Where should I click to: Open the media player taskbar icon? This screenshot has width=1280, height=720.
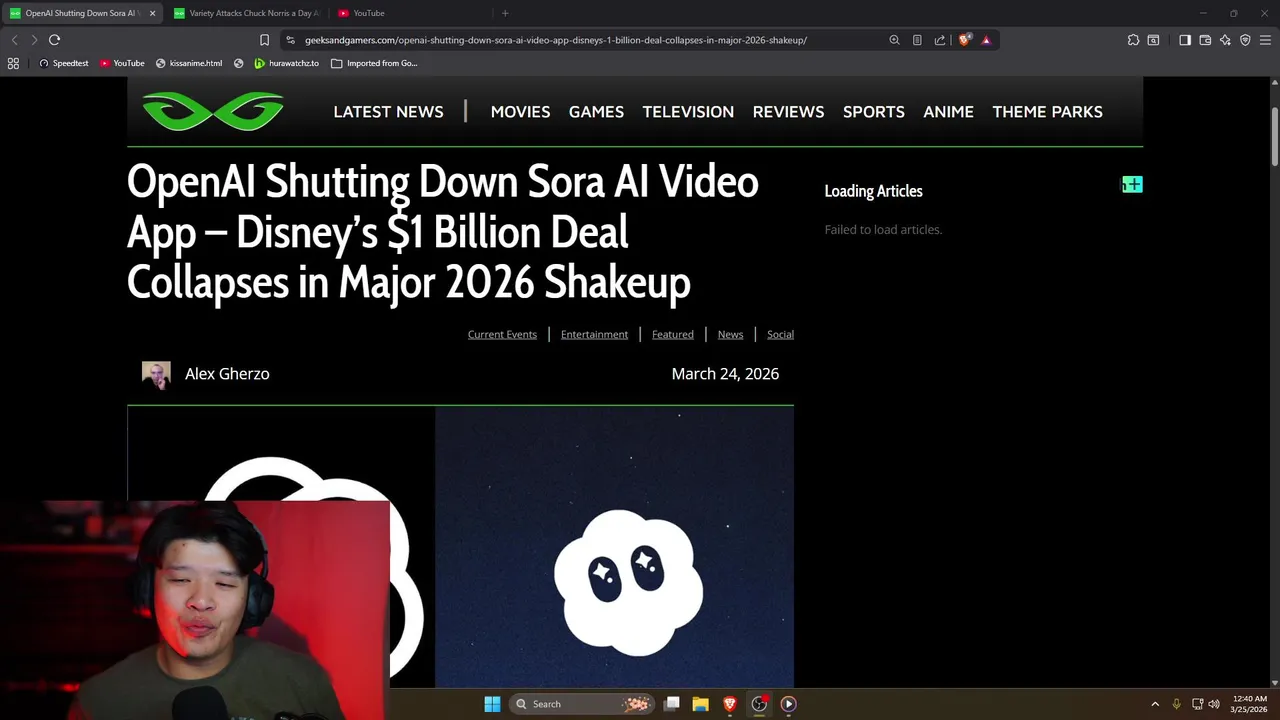click(x=788, y=704)
